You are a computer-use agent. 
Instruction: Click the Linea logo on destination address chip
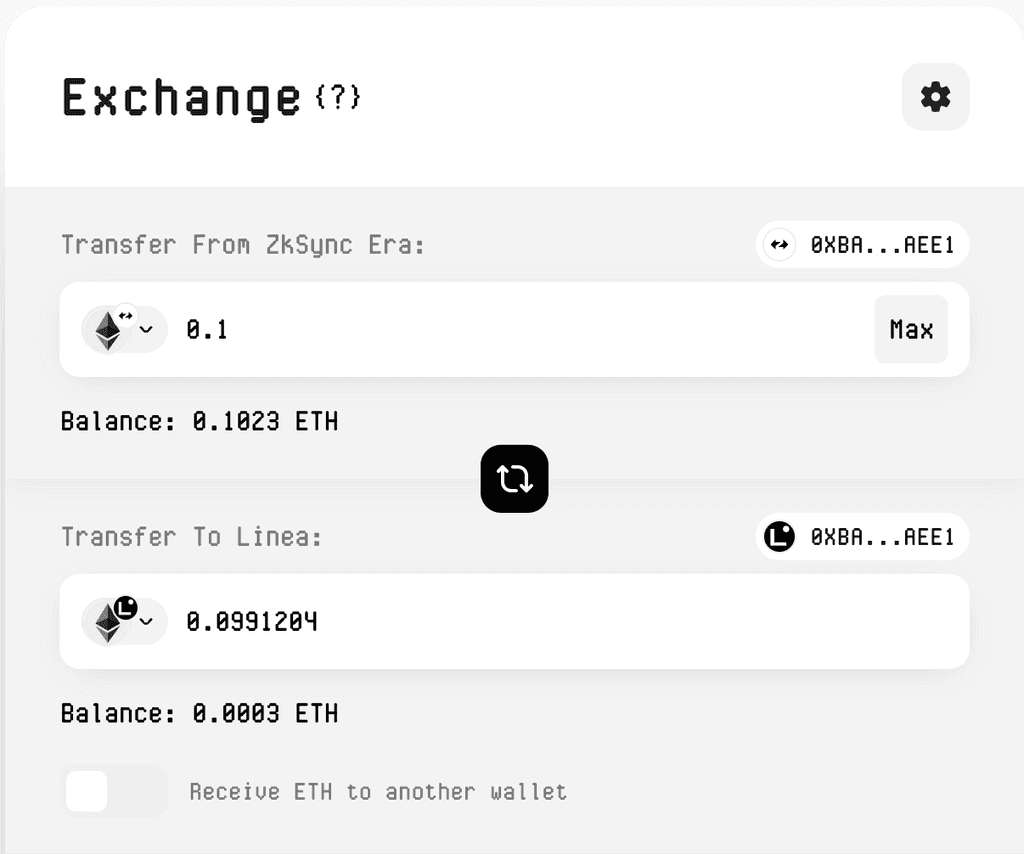[x=779, y=537]
